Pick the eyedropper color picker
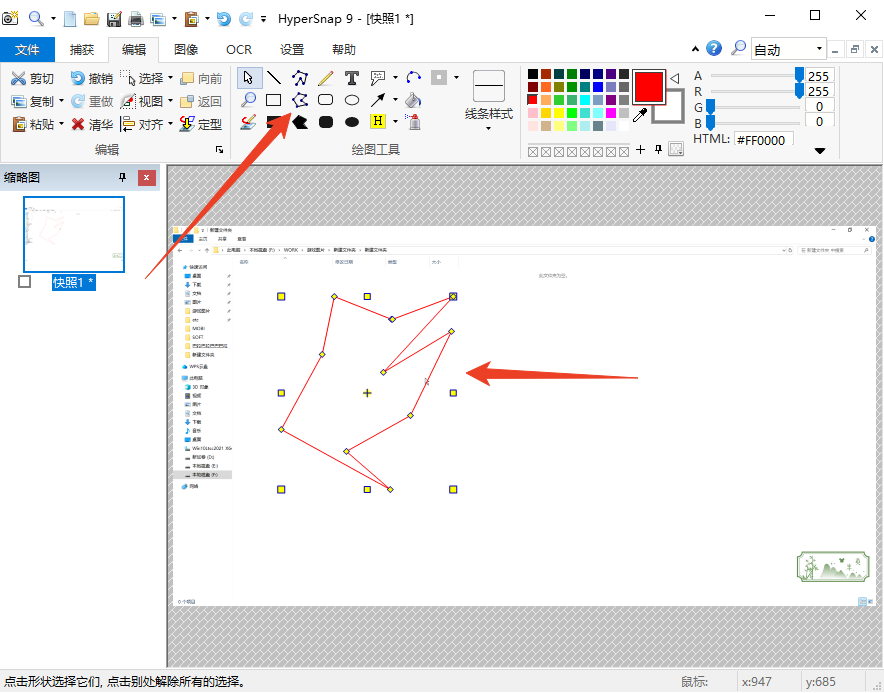This screenshot has height=693, width=884. pyautogui.click(x=641, y=114)
